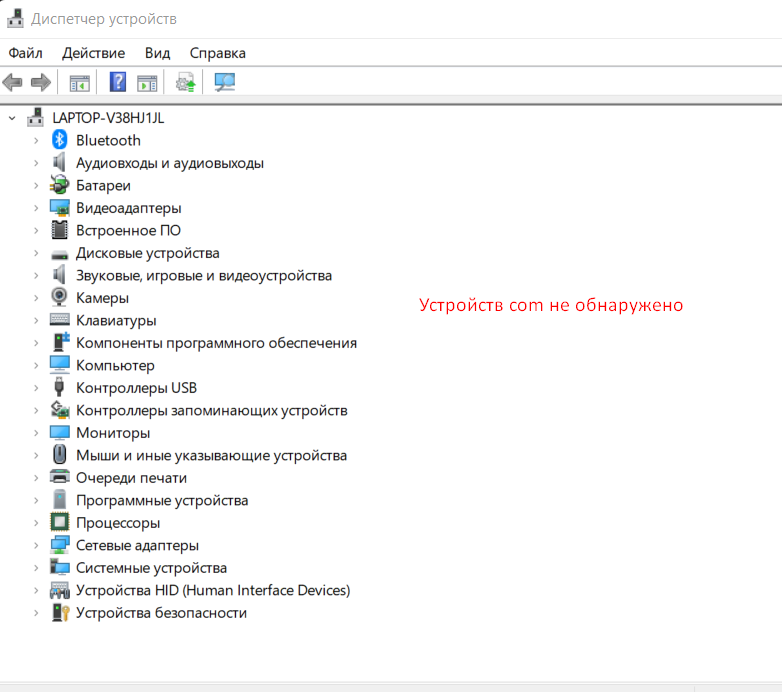Click the Компоненты программного обеспечения icon
The width and height of the screenshot is (782, 692).
pos(61,342)
